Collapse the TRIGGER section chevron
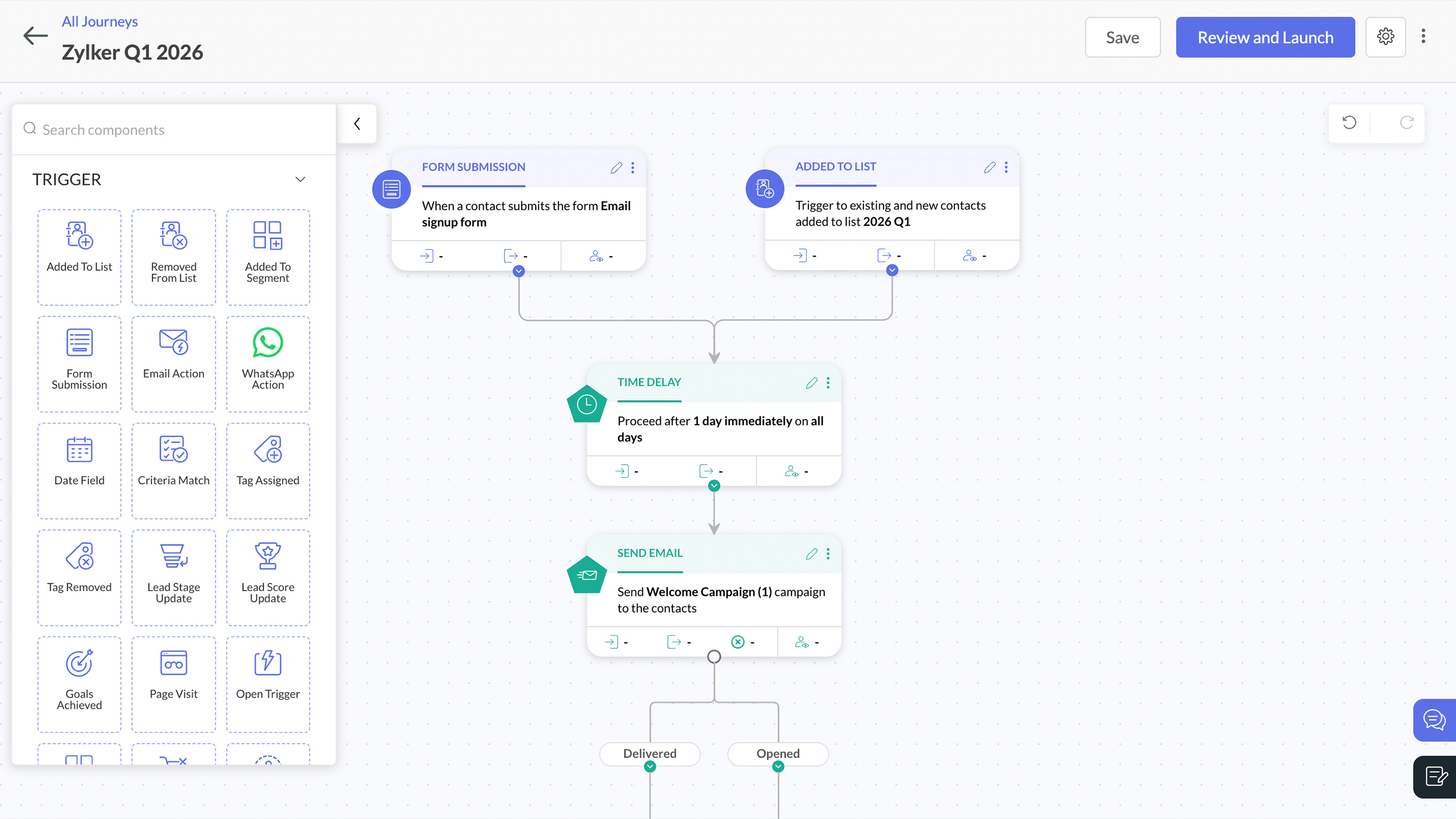 (x=300, y=180)
